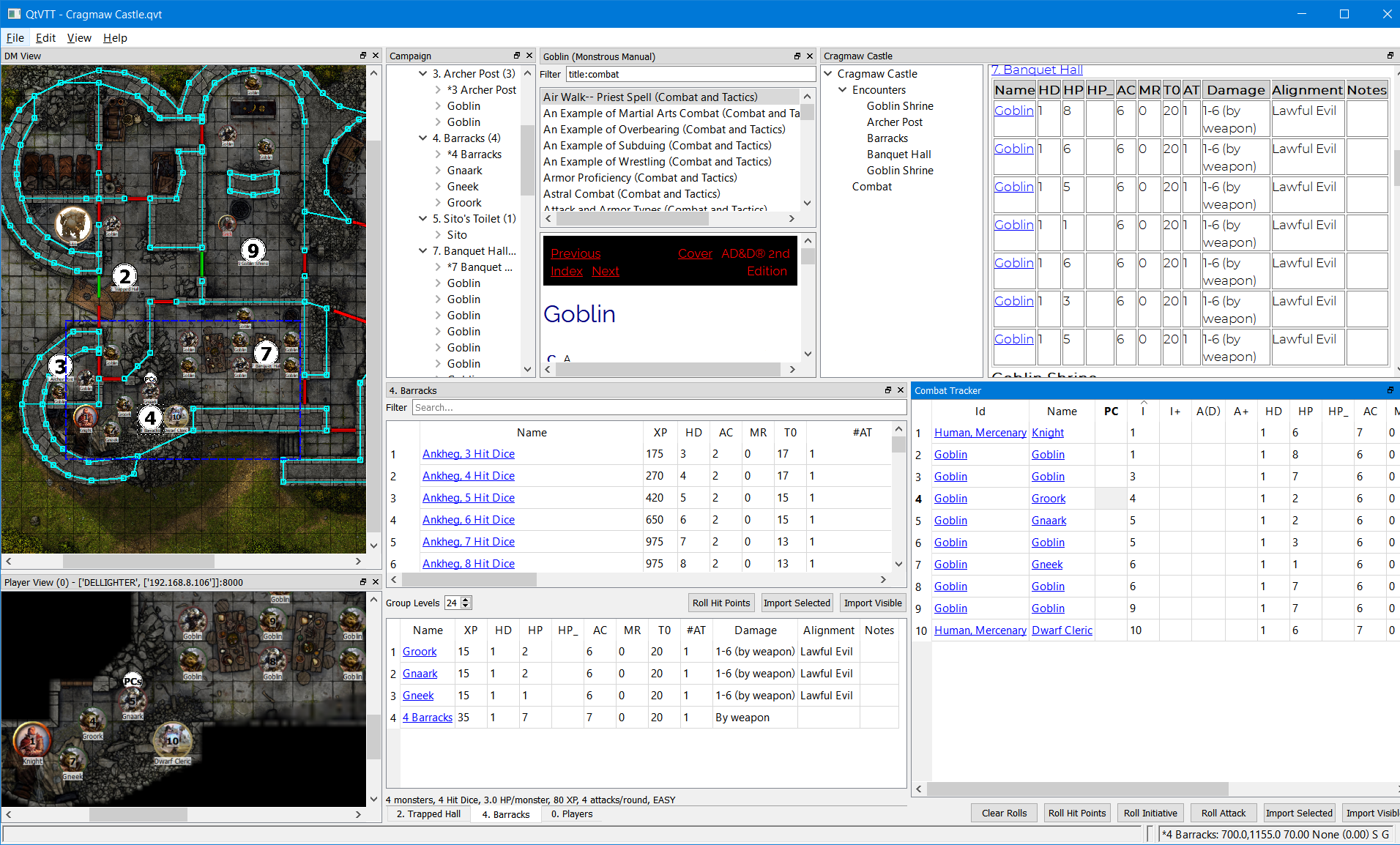Viewport: 1400px width, 845px height.
Task: Click room marker 9 on DM map
Action: [x=253, y=250]
